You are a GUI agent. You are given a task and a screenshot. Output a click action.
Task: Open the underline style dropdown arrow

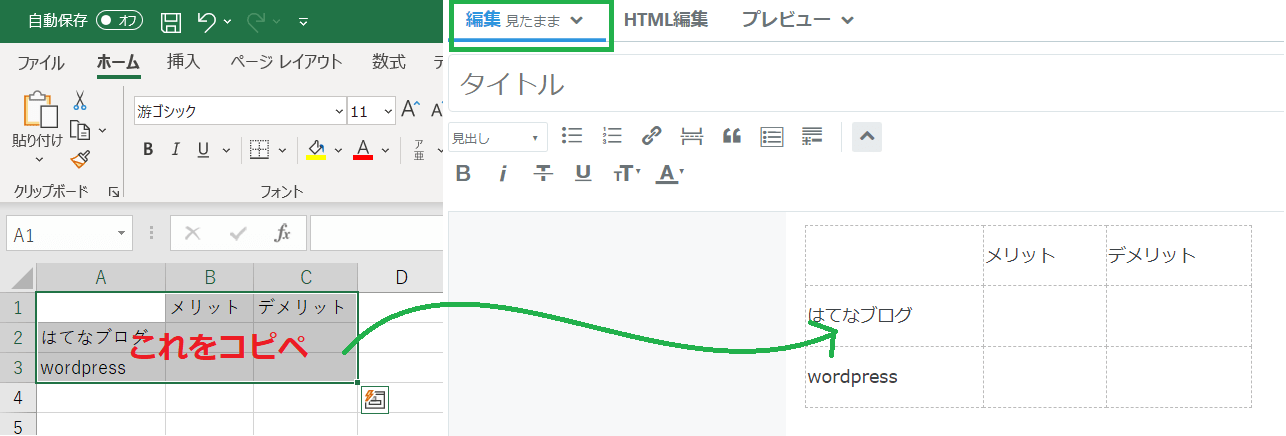coord(226,151)
